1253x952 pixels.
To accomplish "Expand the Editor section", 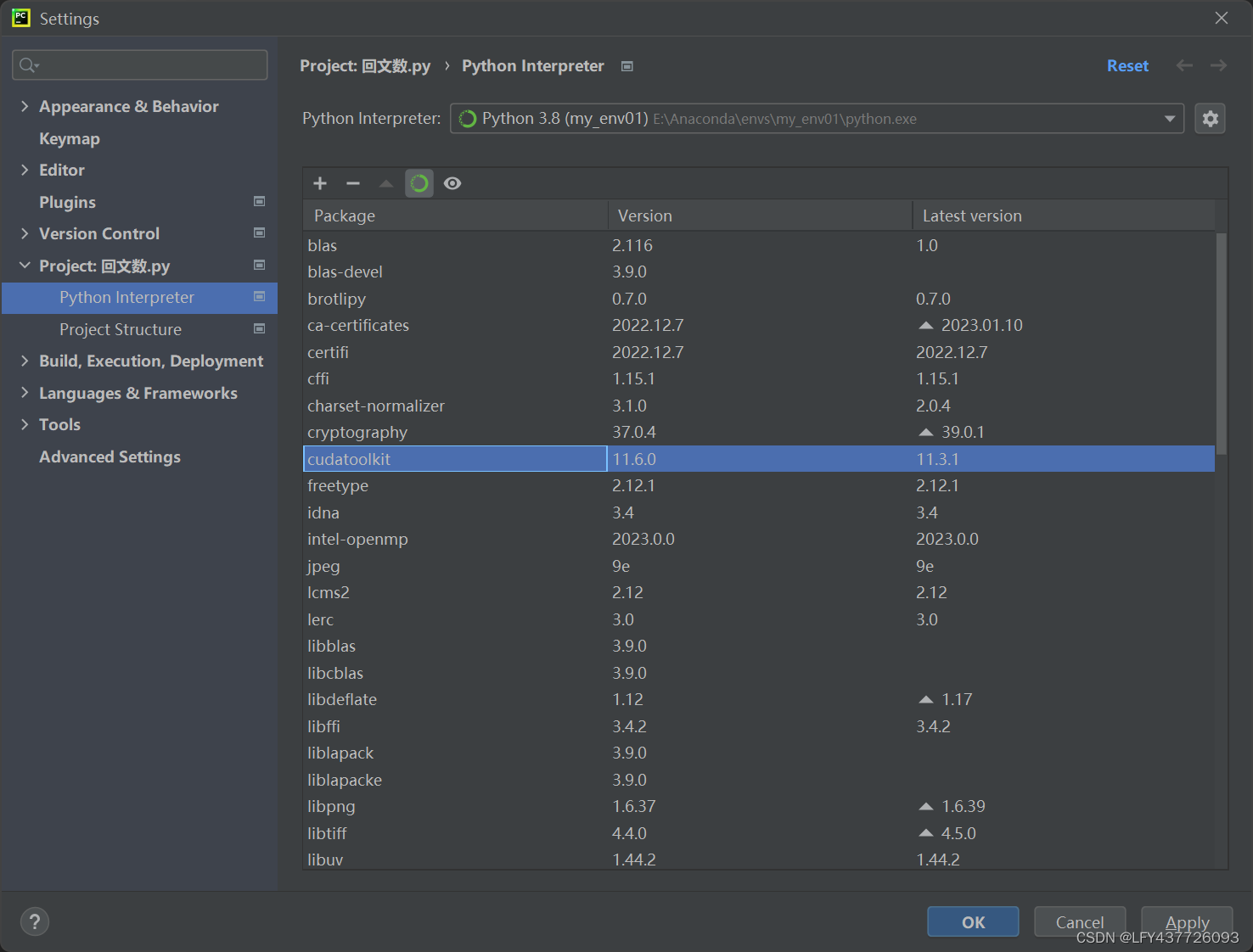I will [x=25, y=170].
